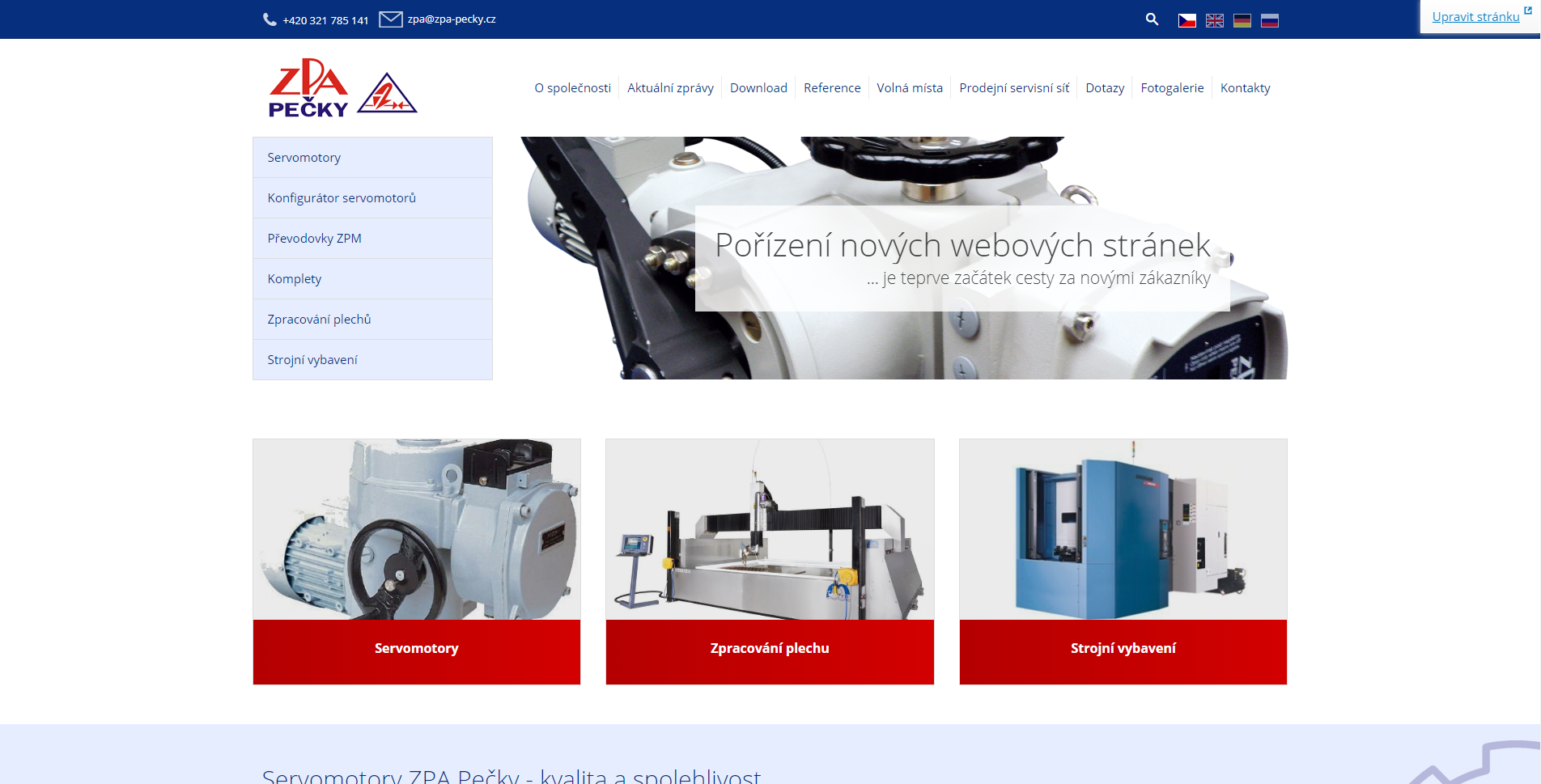1541x784 pixels.
Task: Click the email envelope icon
Action: (x=390, y=19)
